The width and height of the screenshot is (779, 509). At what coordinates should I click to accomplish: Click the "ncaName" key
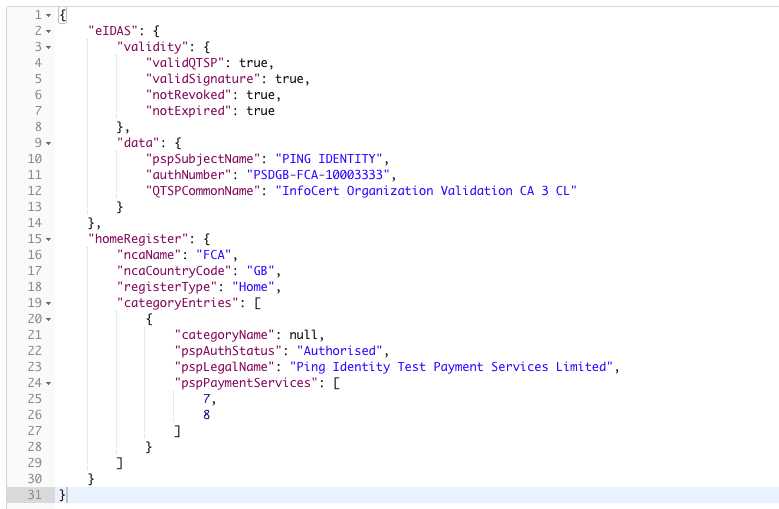149,255
